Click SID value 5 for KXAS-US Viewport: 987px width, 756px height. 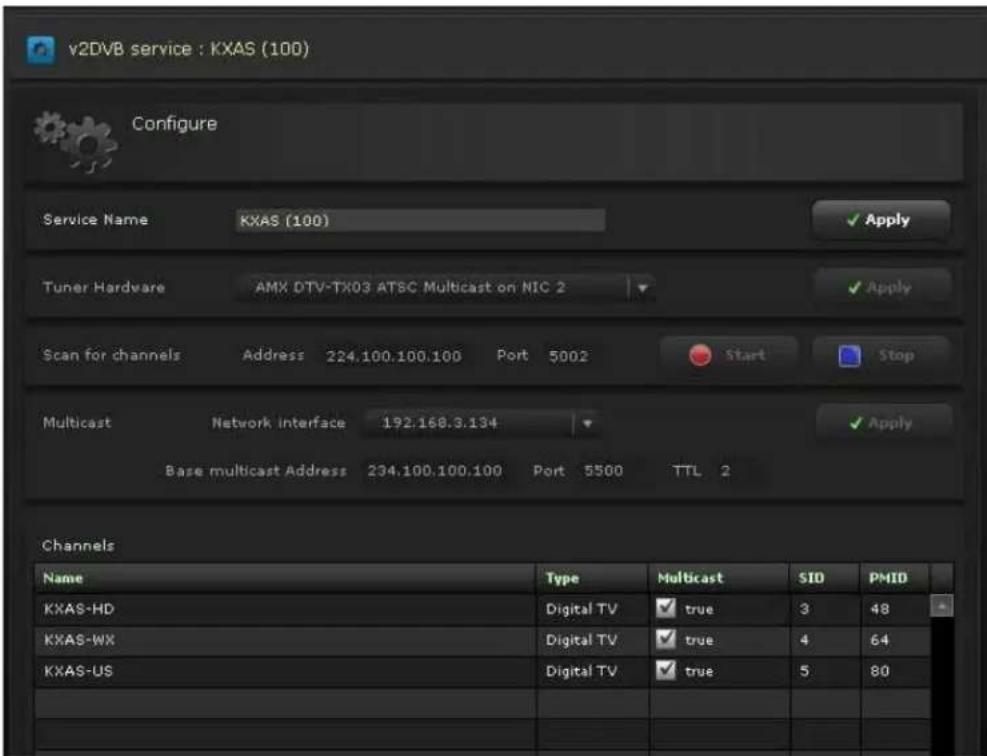(804, 671)
